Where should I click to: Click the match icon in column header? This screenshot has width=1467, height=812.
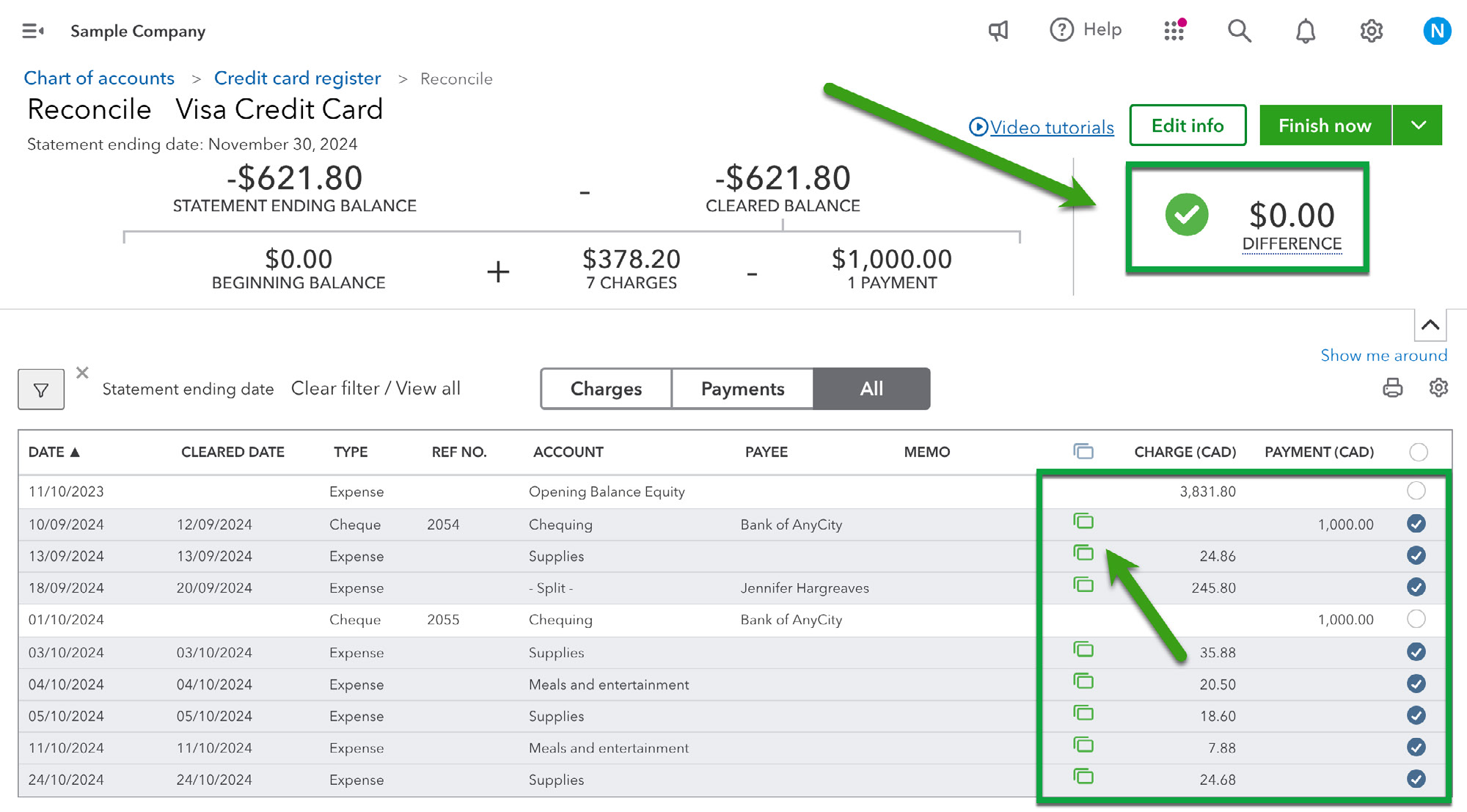[1083, 451]
